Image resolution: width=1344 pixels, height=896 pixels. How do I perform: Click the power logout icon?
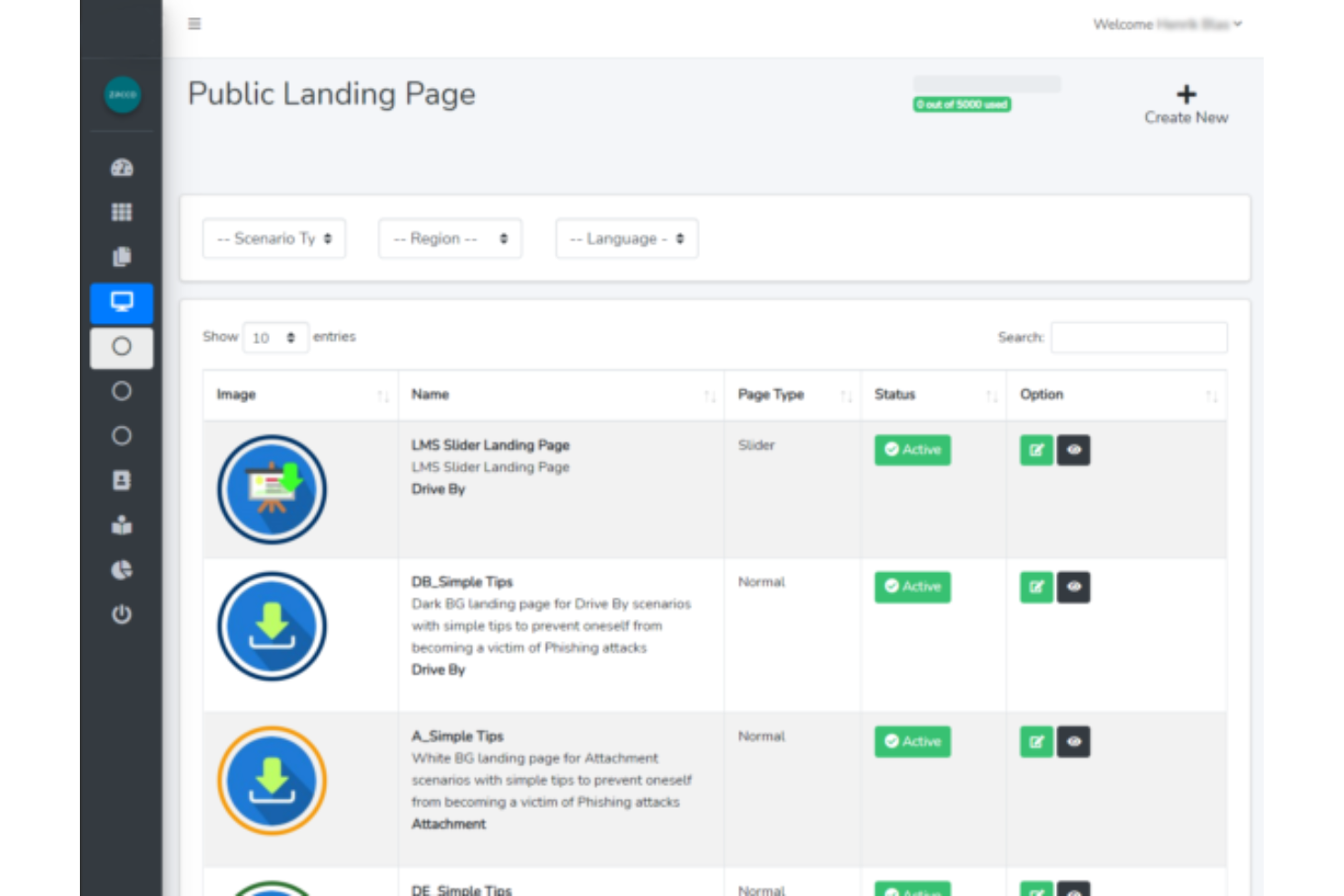[x=122, y=615]
